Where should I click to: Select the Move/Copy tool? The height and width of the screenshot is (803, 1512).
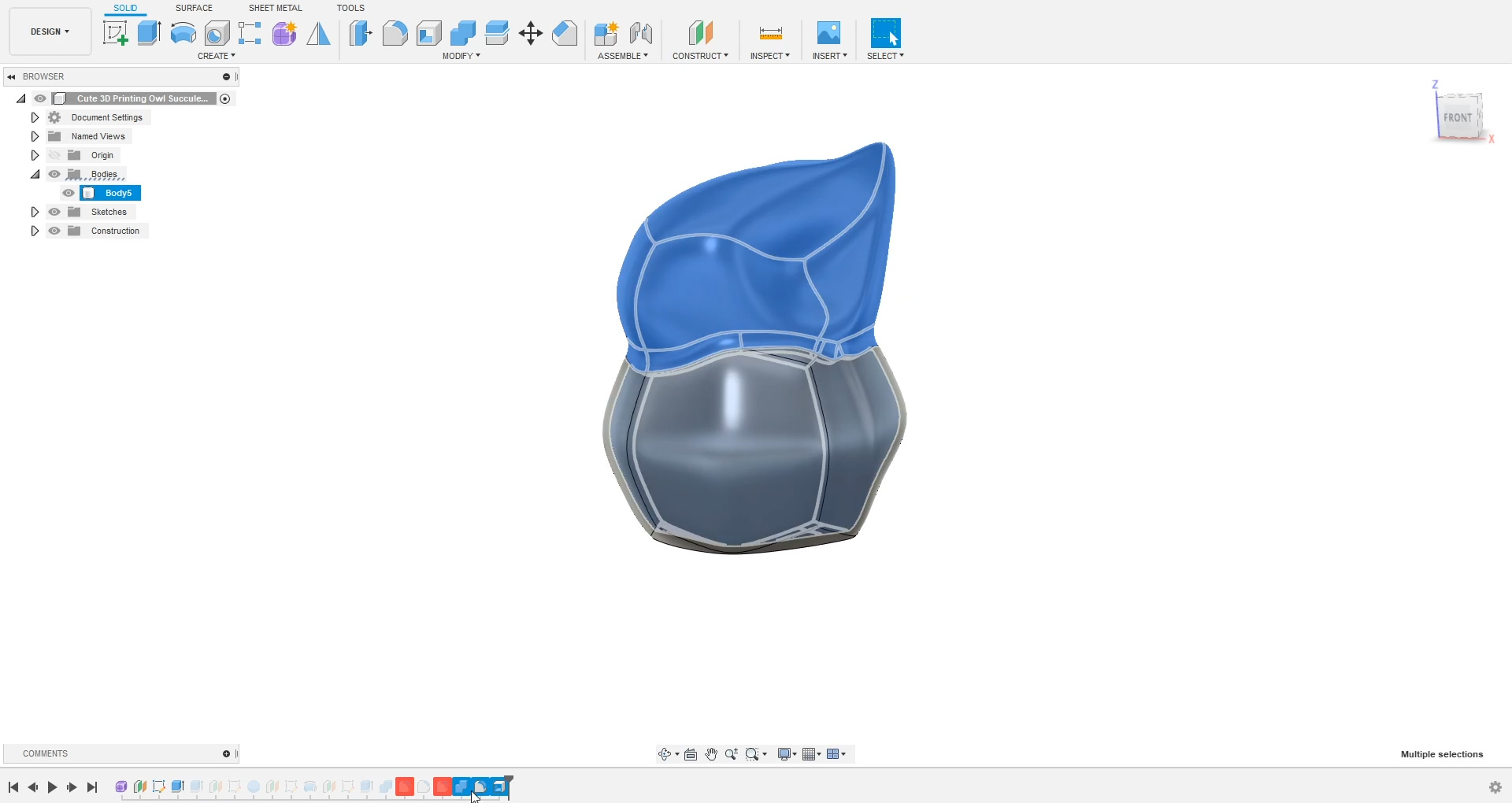click(x=531, y=33)
